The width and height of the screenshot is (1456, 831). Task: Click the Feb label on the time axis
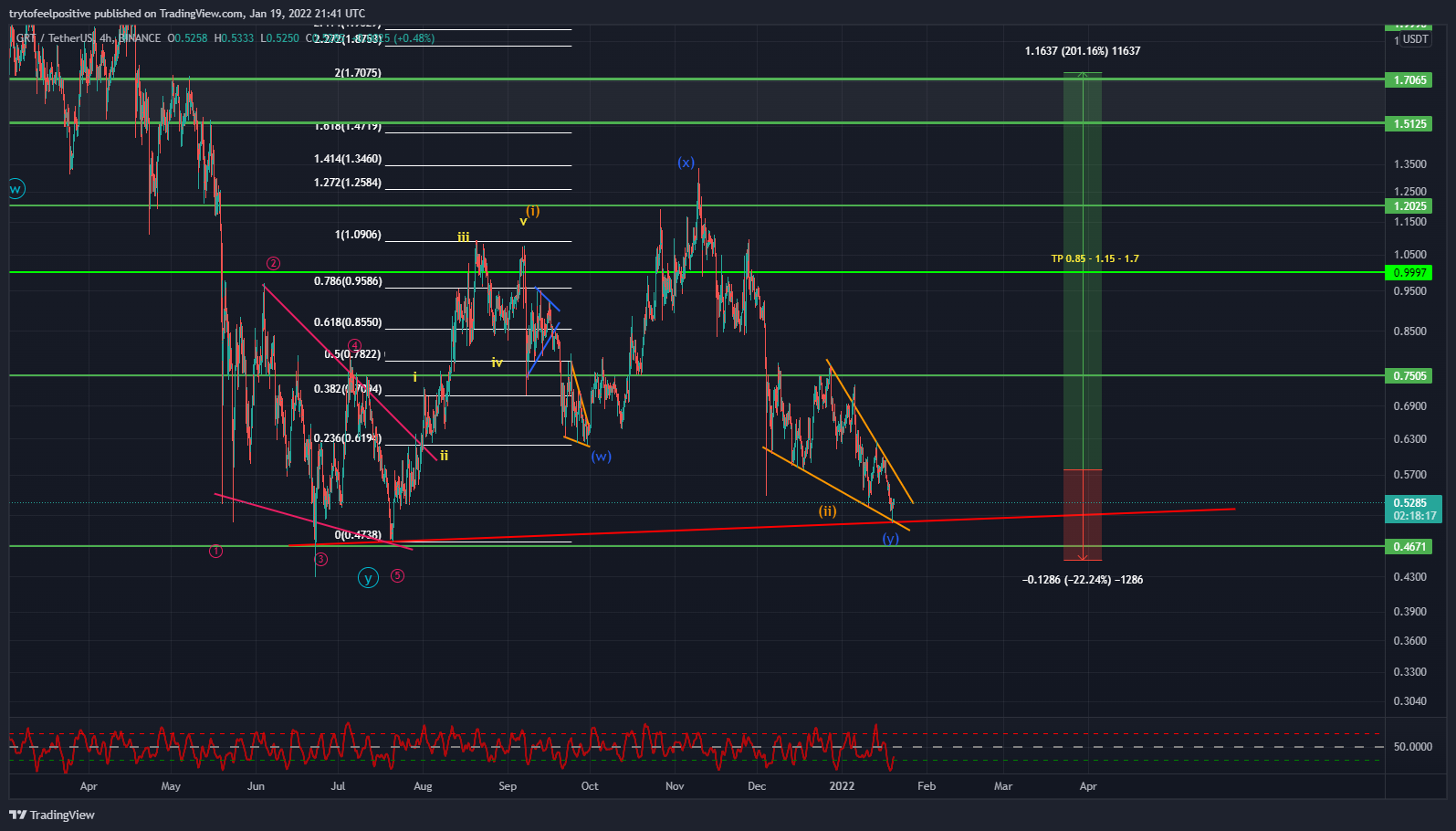tap(927, 786)
